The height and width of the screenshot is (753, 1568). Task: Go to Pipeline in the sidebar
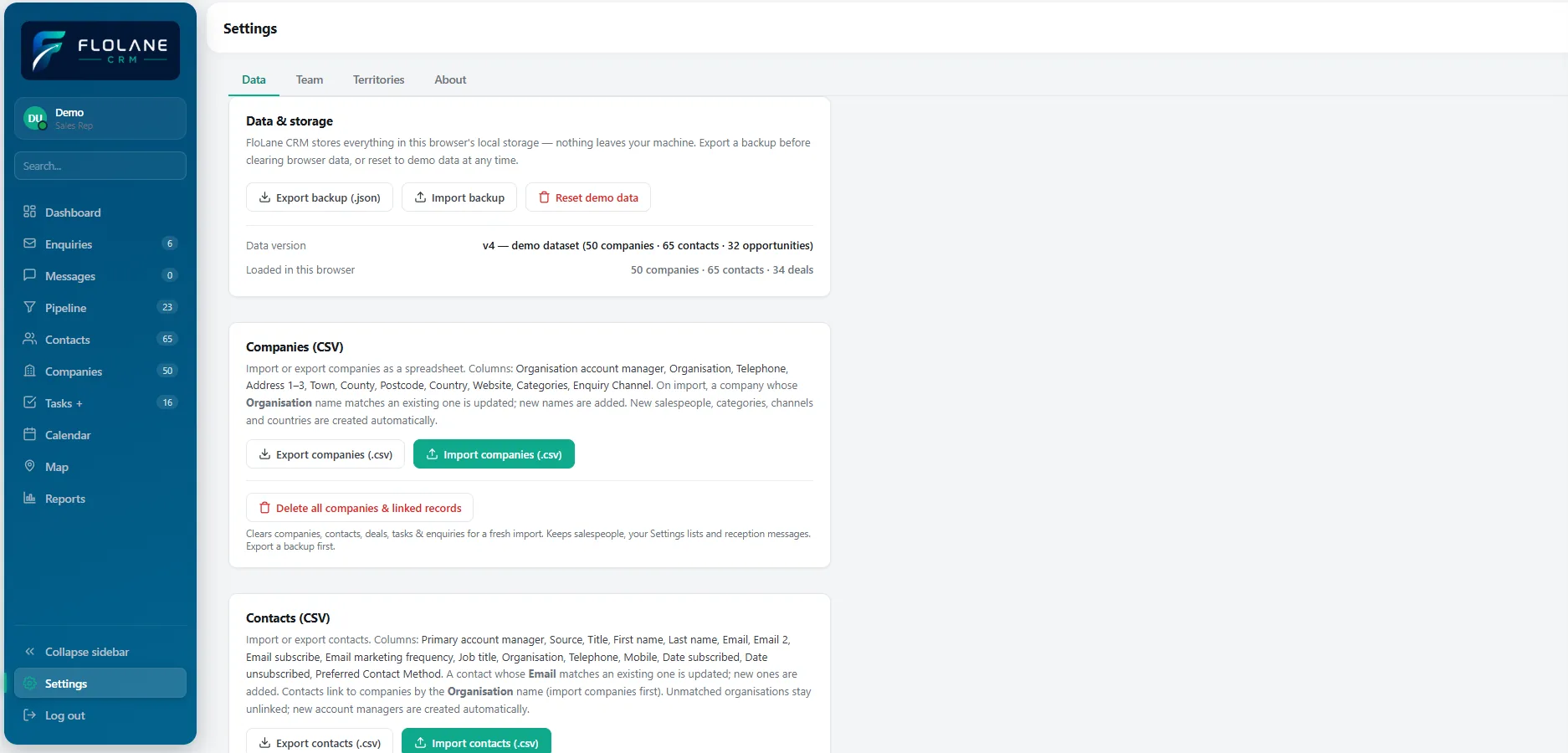coord(100,308)
